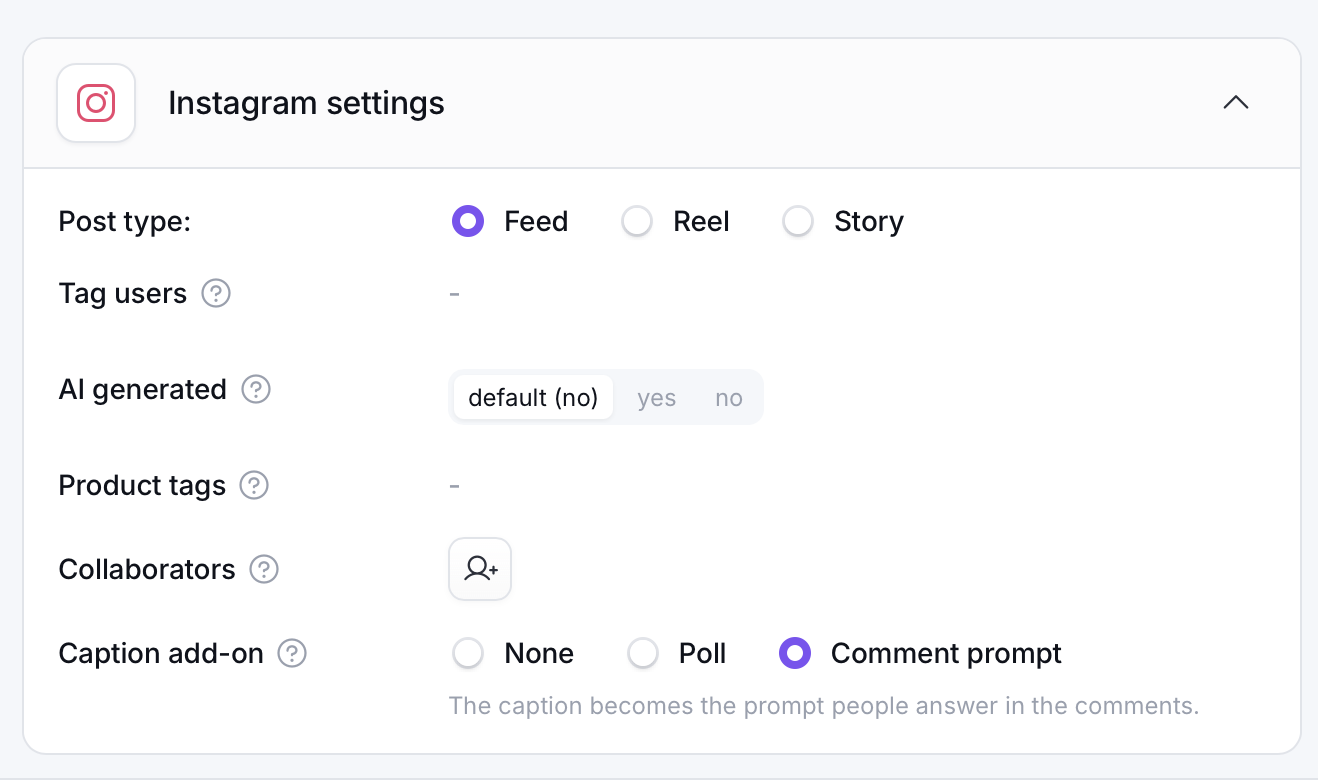Choose Comment prompt caption add-on
Screen dimensions: 1318x784
795,654
